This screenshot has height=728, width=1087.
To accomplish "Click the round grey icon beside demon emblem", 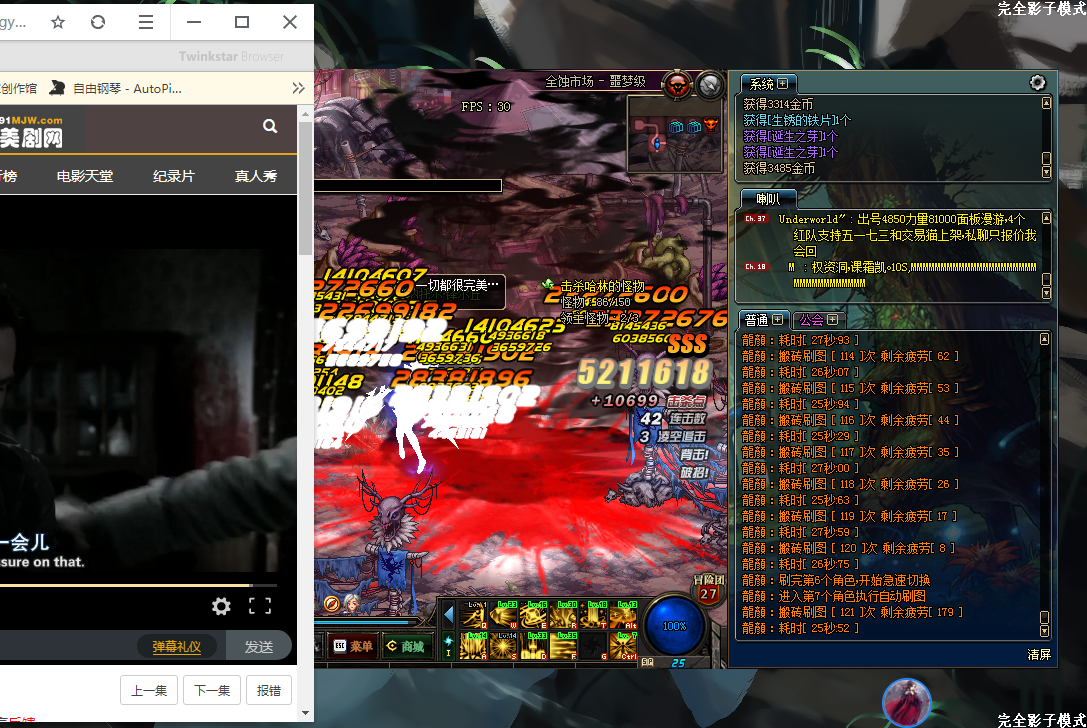I will click(x=709, y=85).
